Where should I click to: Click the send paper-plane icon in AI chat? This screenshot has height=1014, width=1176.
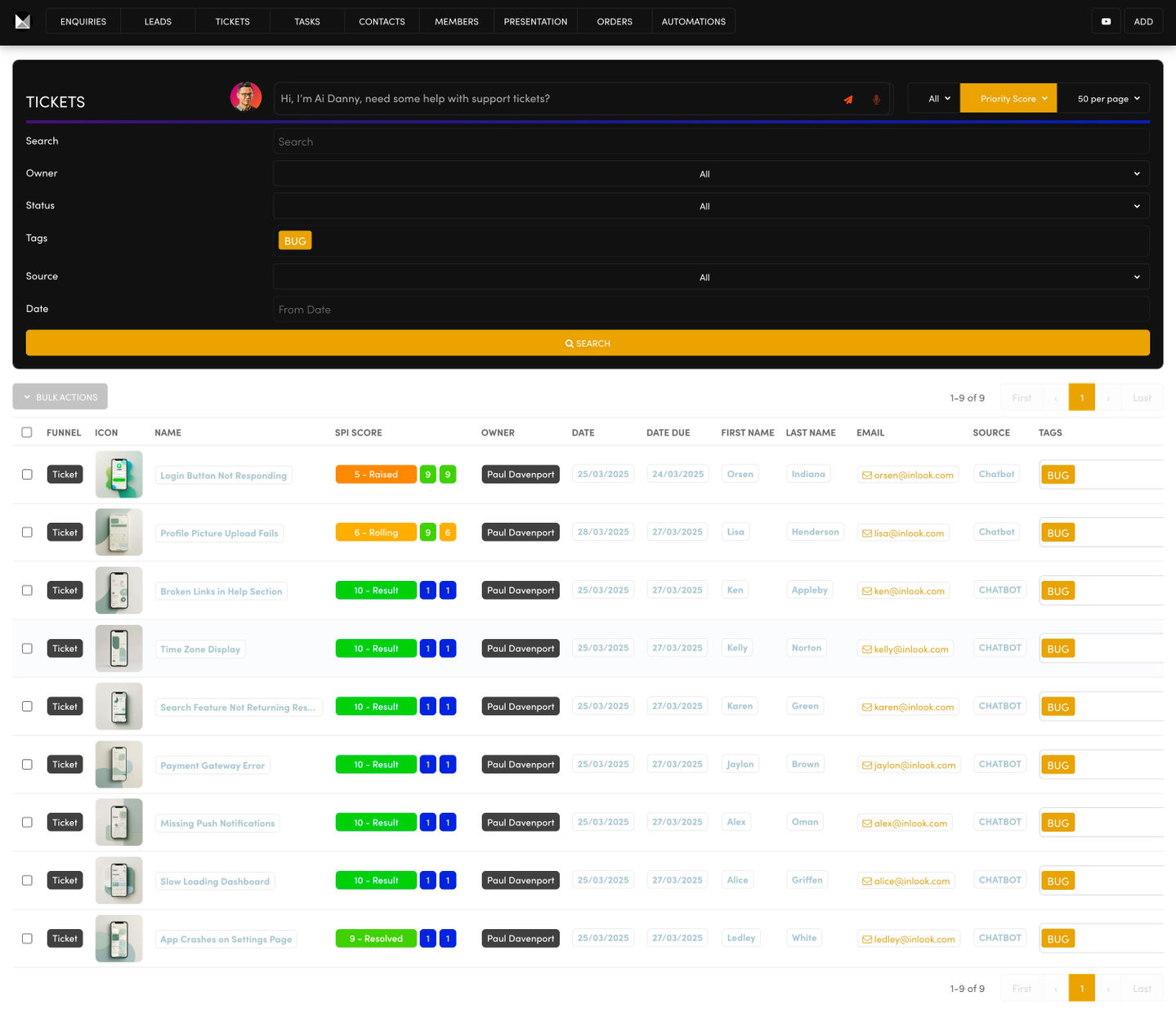pos(848,100)
